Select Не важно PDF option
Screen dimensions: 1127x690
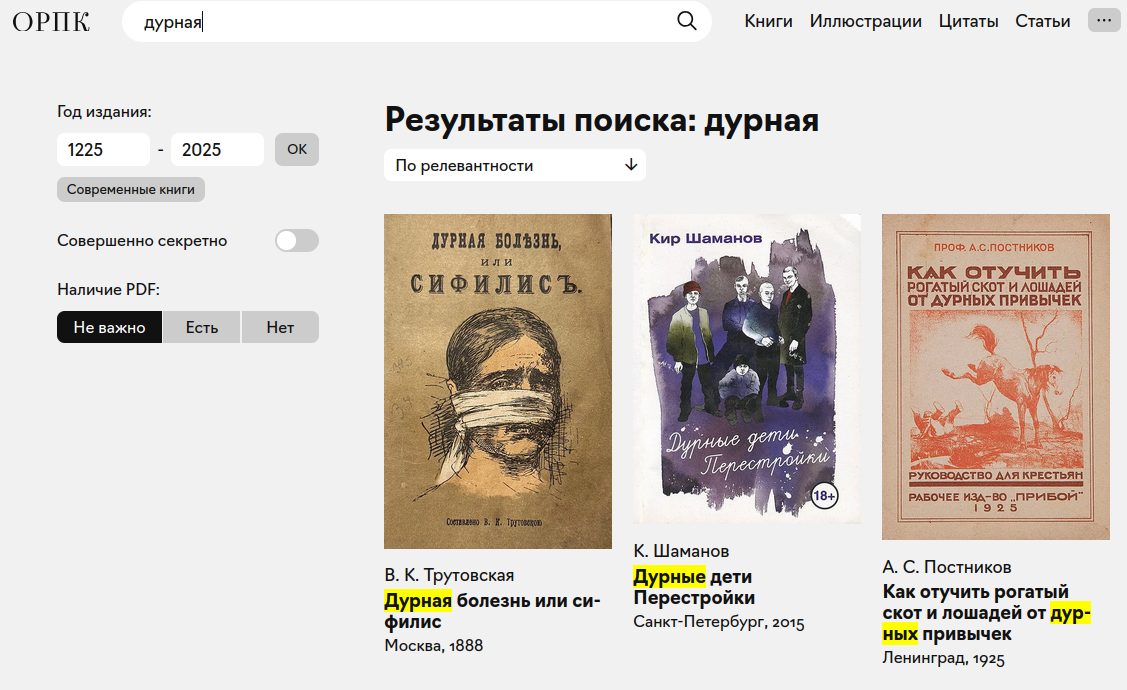(x=109, y=327)
